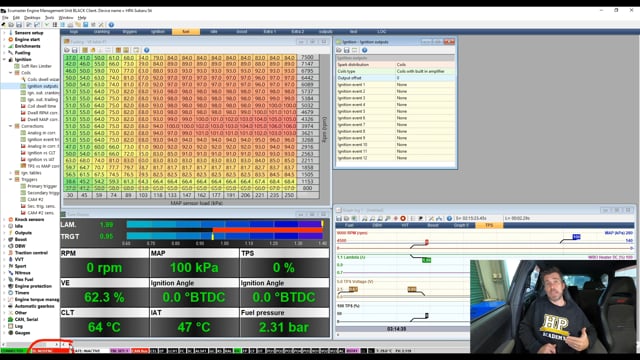Select the Boost graph tab
Viewport: 640px width, 360px height.
tap(433, 225)
